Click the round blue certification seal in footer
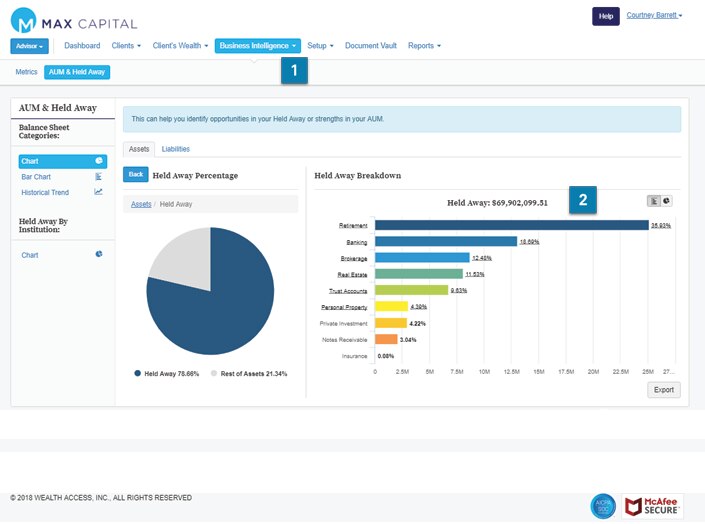 click(602, 506)
